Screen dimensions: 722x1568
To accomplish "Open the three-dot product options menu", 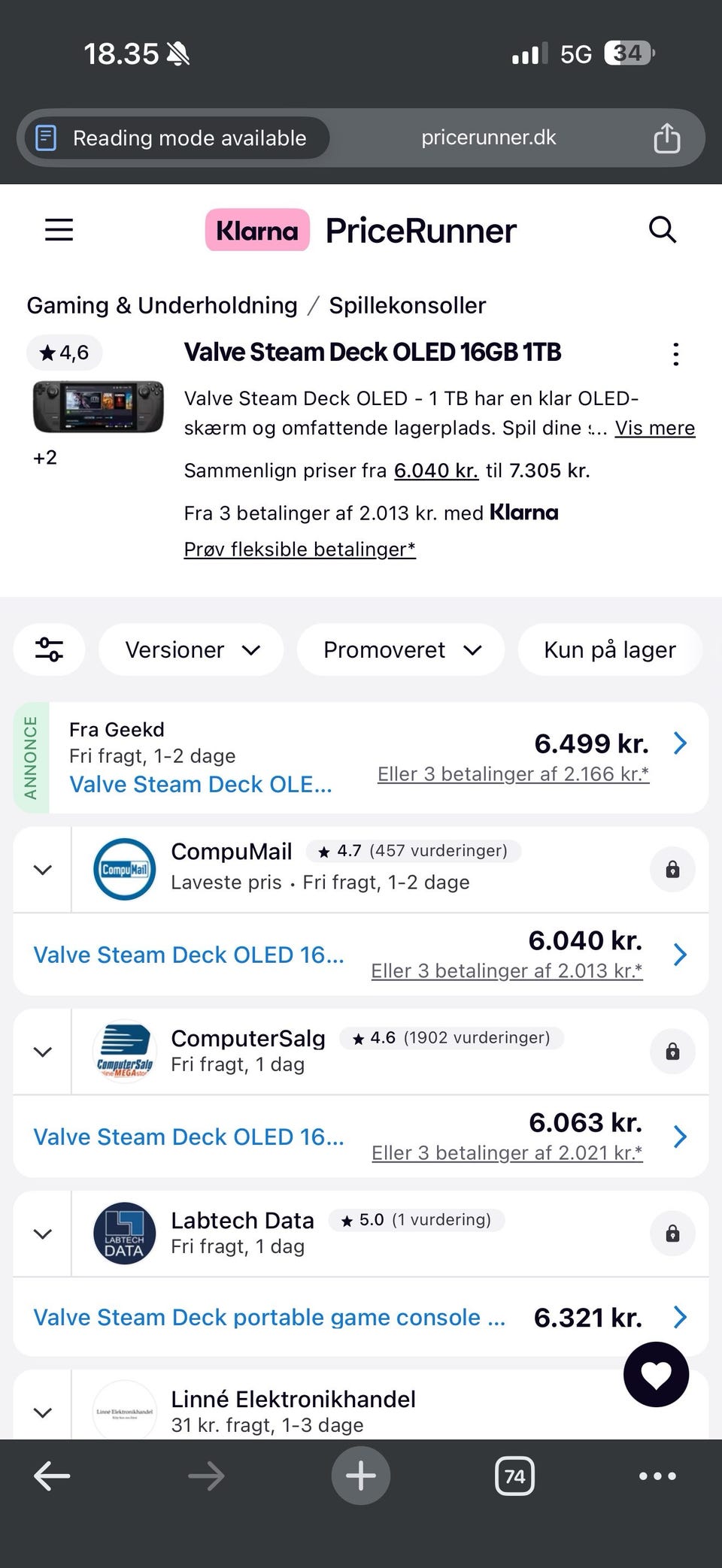I will 675,354.
